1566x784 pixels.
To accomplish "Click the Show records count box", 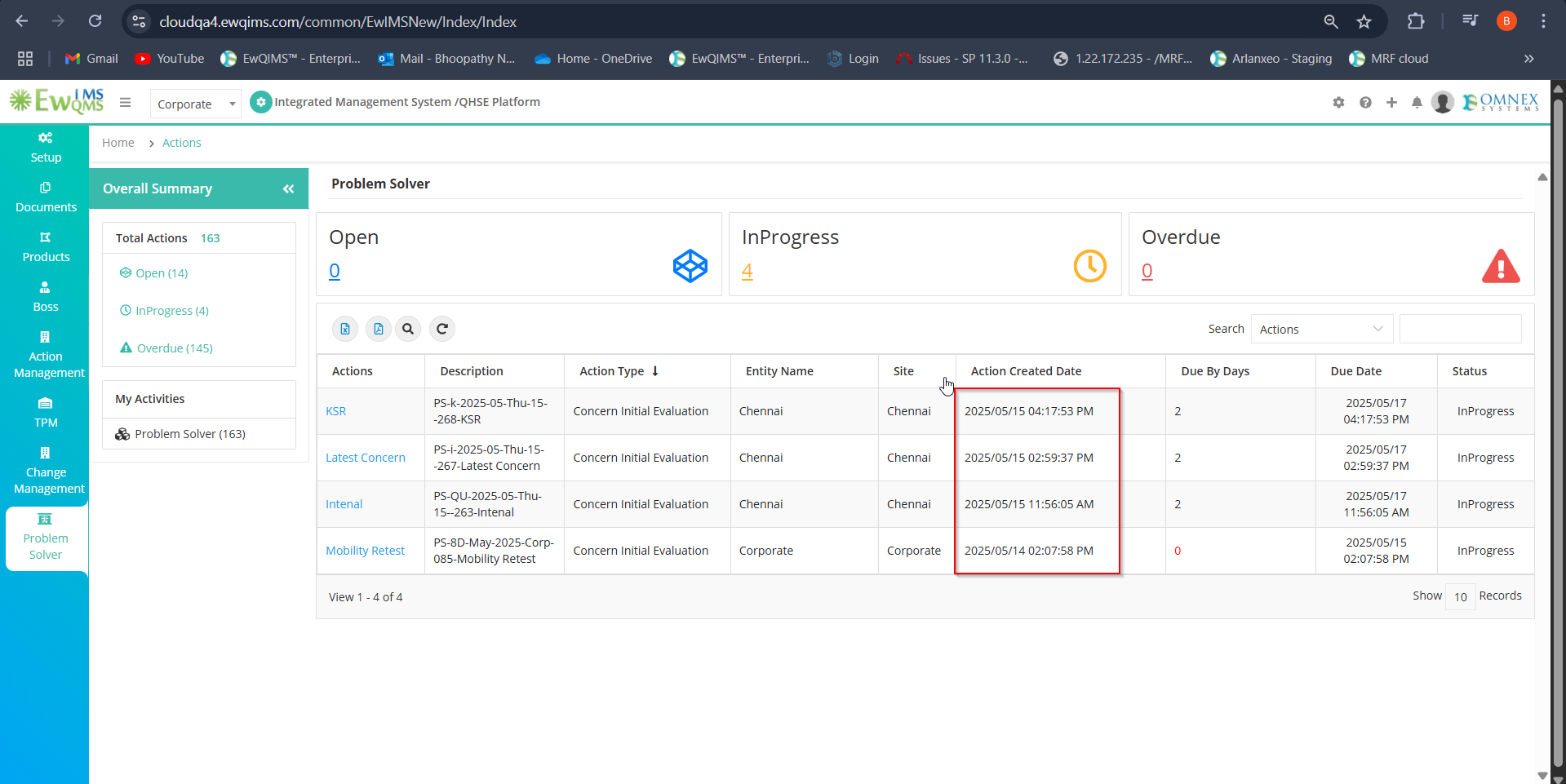I will click(x=1460, y=596).
